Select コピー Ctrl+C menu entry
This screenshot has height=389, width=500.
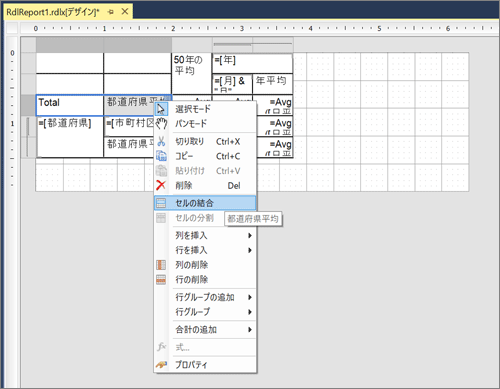(x=205, y=156)
